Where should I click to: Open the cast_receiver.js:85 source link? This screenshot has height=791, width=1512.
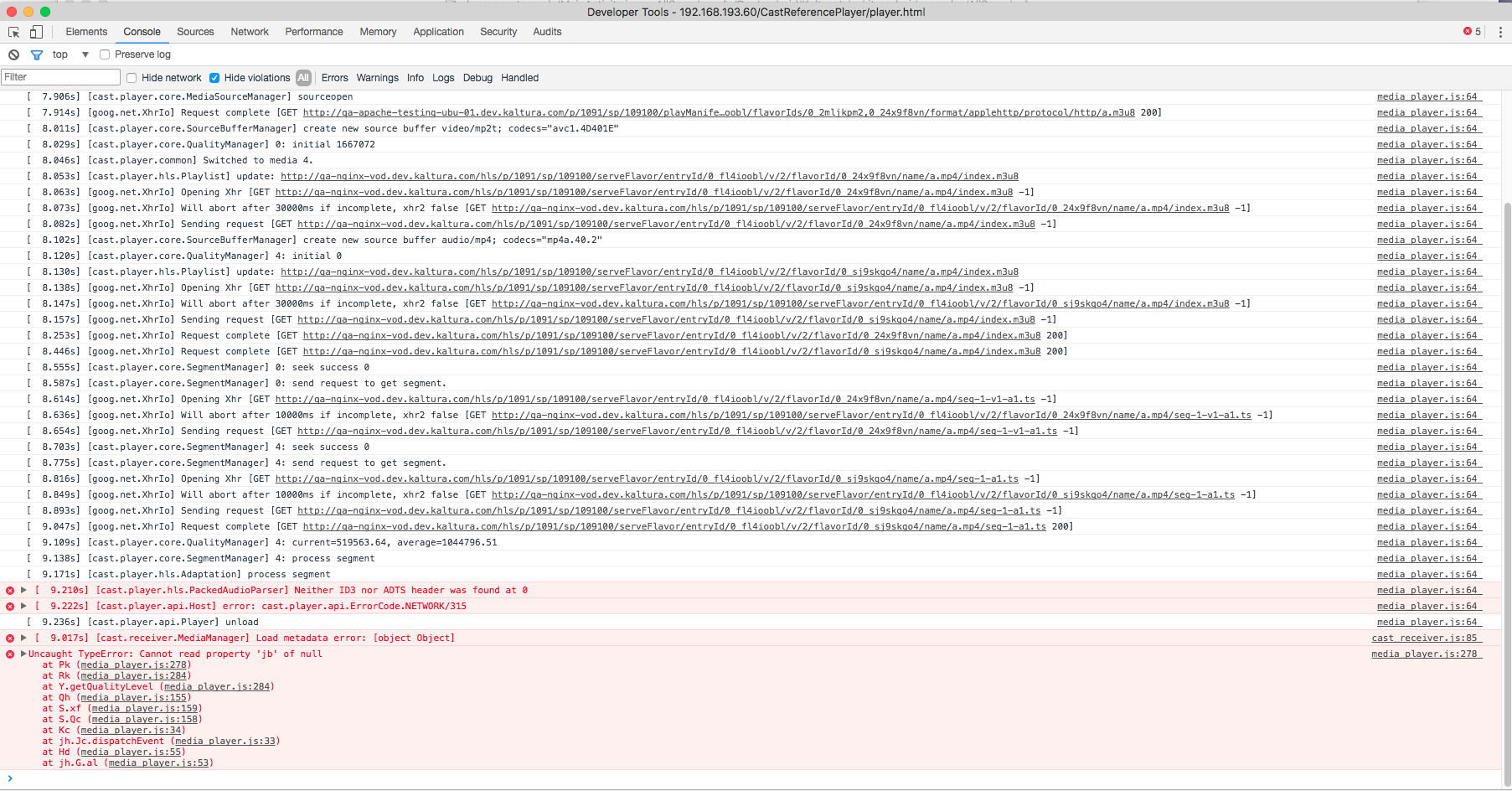1426,638
